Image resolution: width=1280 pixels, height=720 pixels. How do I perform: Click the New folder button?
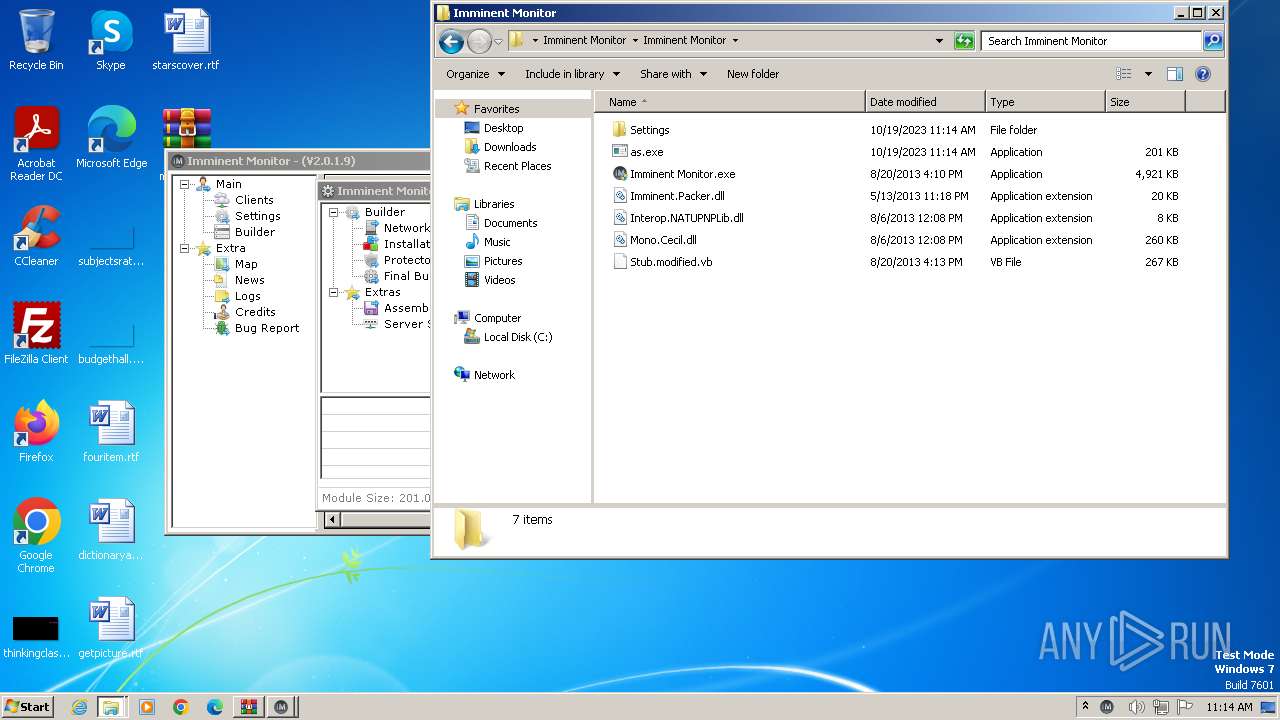(753, 74)
